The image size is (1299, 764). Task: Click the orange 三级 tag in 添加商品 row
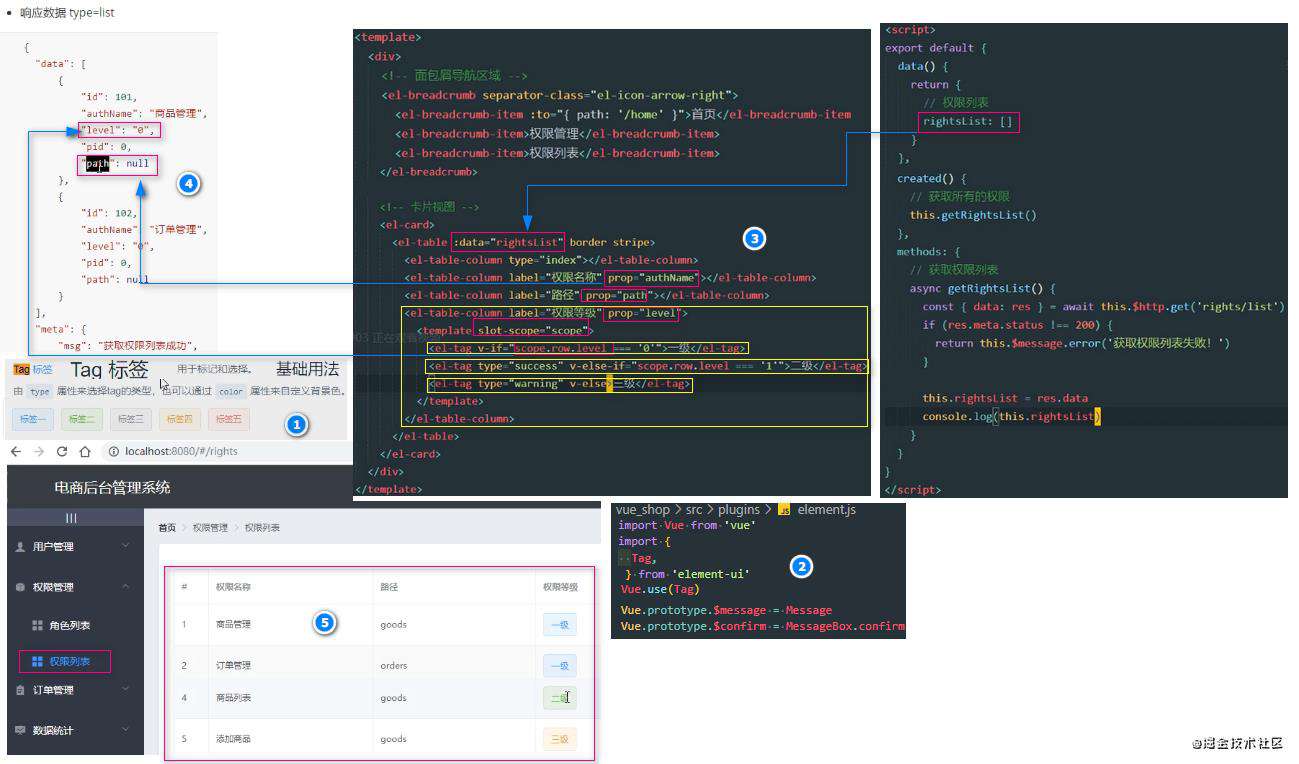point(560,739)
